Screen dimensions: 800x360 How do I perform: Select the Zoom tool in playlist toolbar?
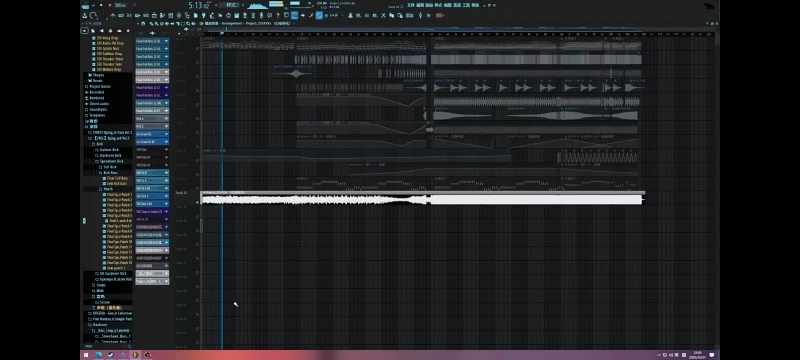(x=188, y=23)
